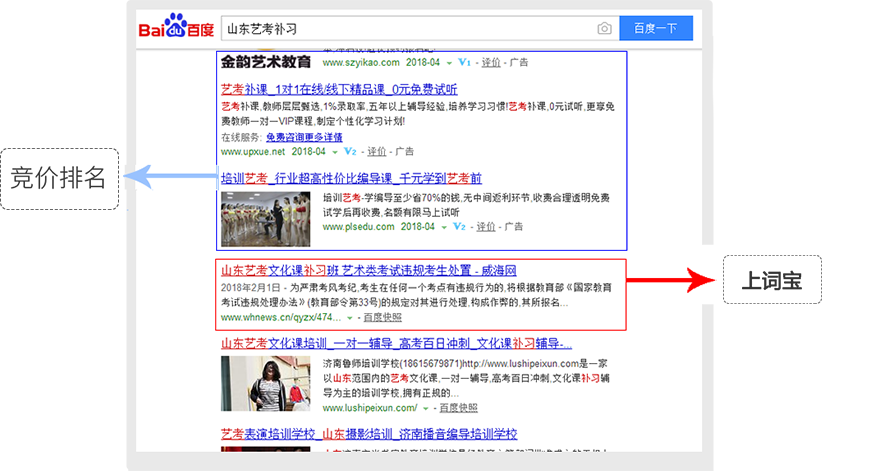Screen dimensions: 876x471
Task: Click URL www.szyikao.com
Action: [x=361, y=62]
